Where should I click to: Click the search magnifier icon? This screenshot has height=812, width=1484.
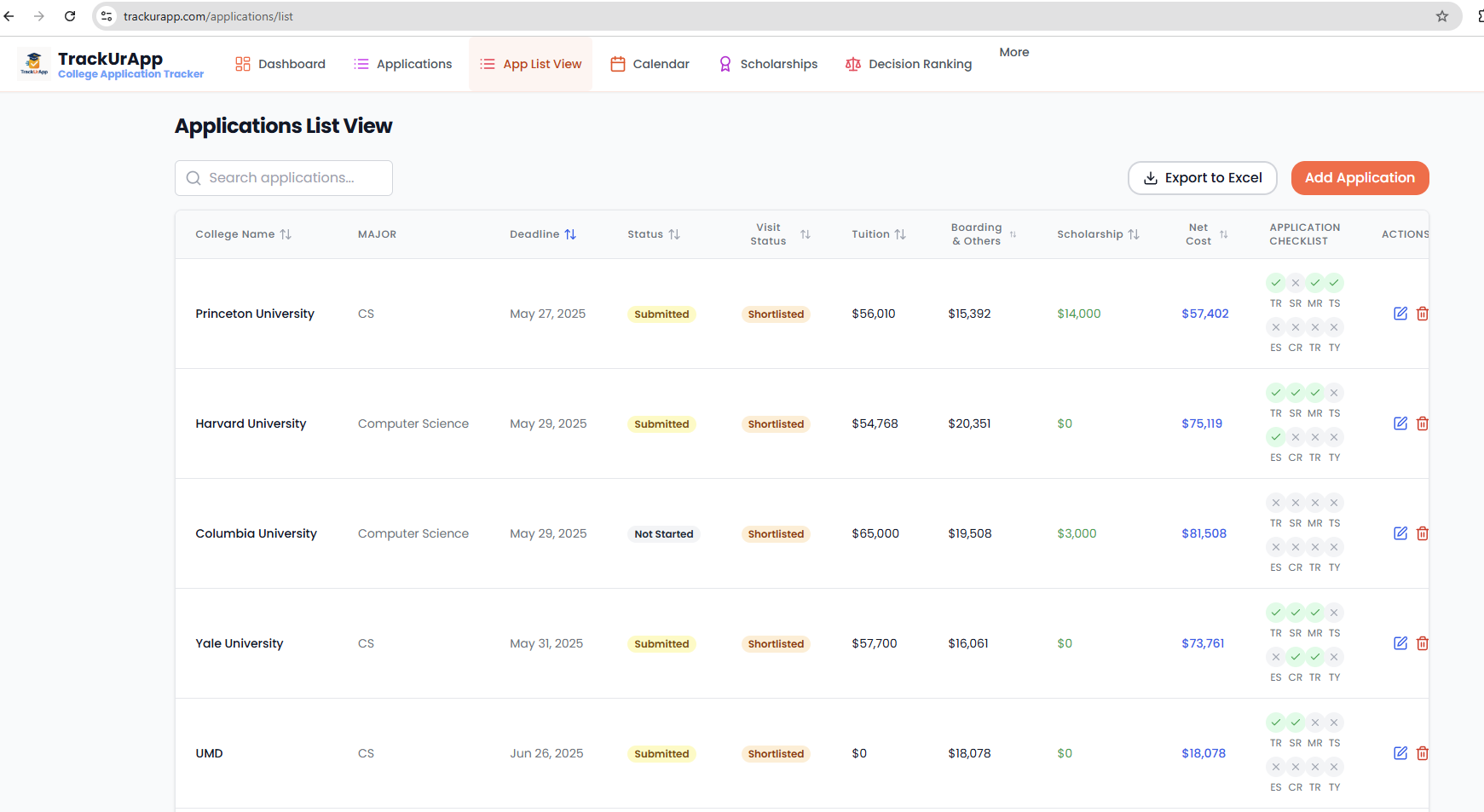click(x=193, y=178)
